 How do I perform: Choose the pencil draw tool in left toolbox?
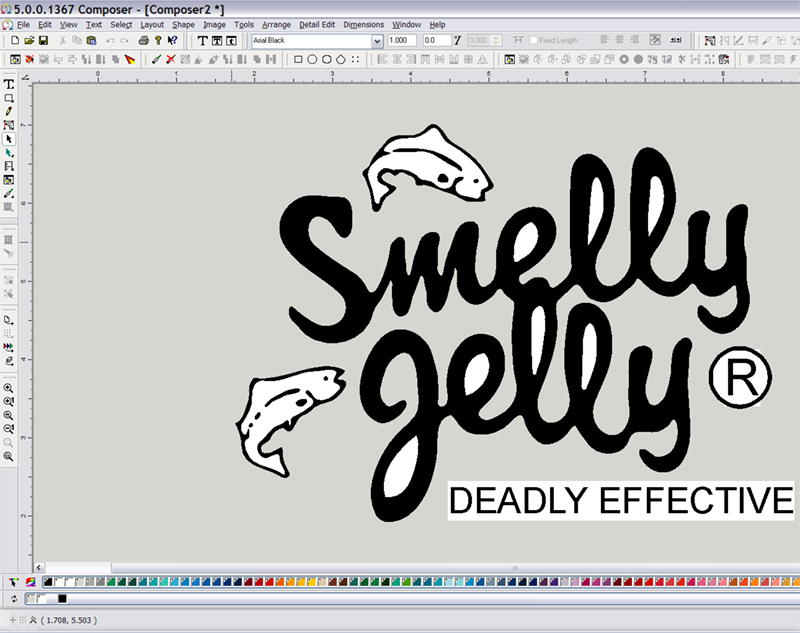tap(9, 111)
